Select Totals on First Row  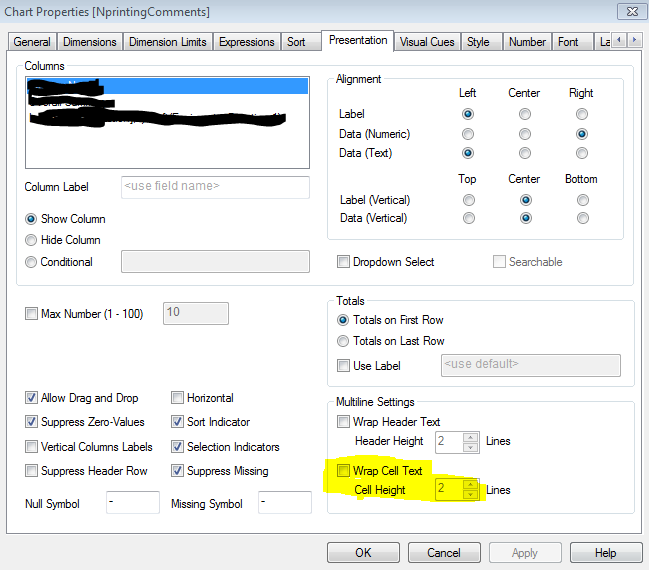coord(343,320)
